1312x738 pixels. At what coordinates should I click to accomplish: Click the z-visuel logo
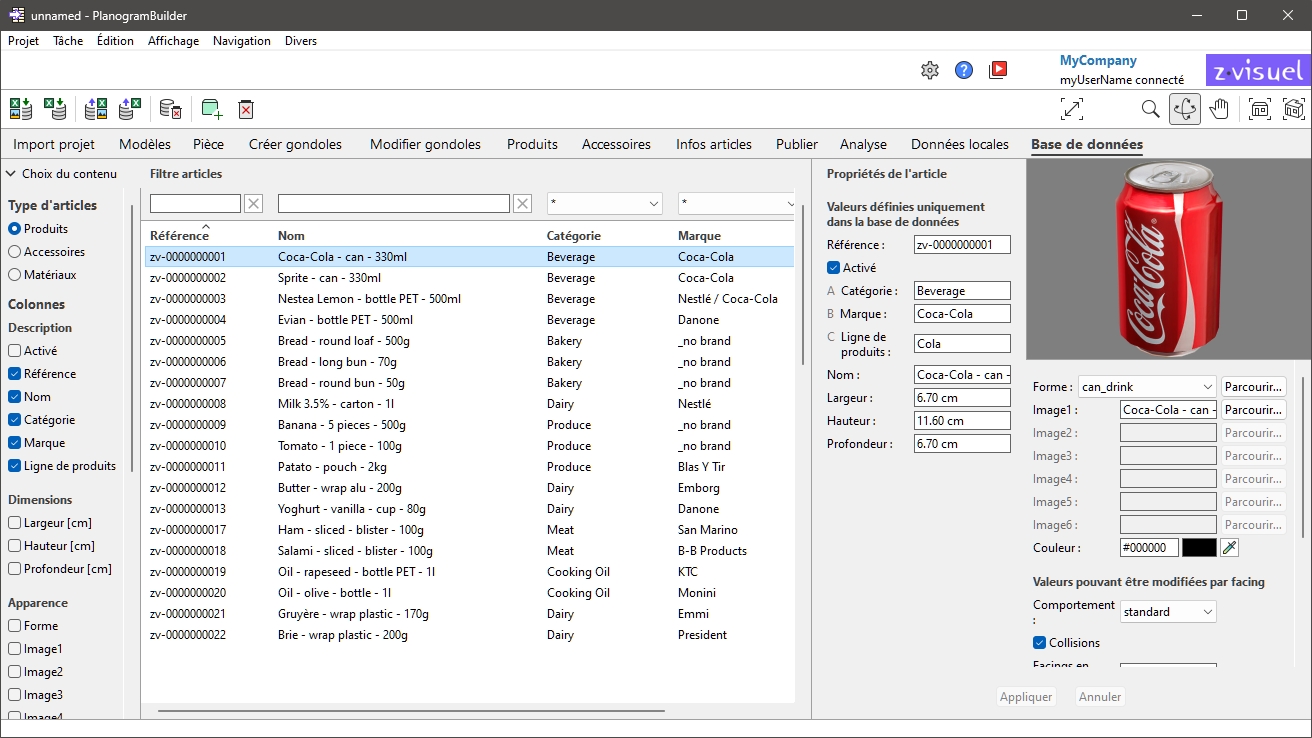pyautogui.click(x=1258, y=72)
